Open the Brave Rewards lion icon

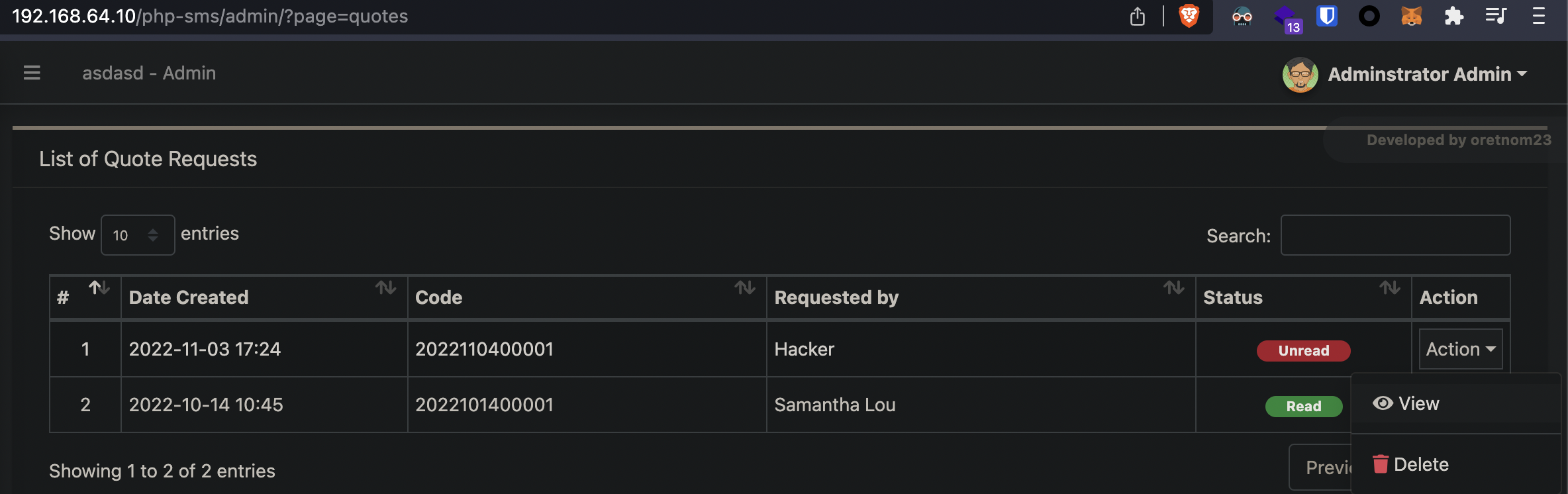click(x=1187, y=17)
